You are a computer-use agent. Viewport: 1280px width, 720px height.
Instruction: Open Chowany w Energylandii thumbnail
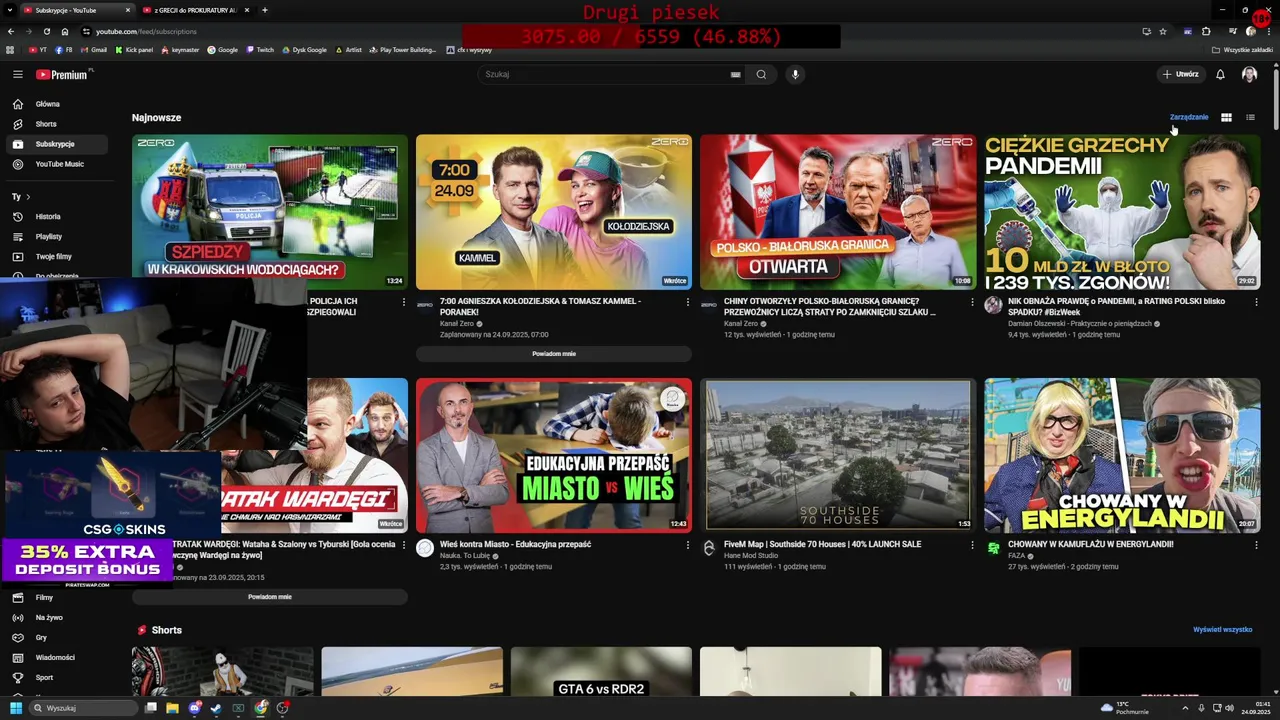[x=1122, y=455]
